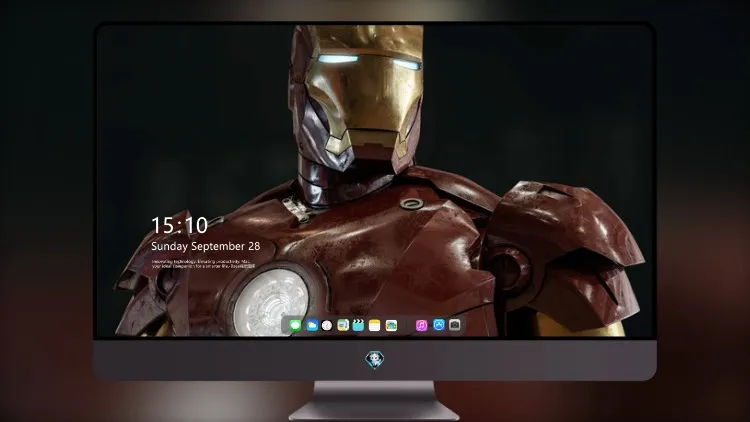Screen dimensions: 750x422
Task: Open the Clock app in the dock
Action: [x=327, y=325]
